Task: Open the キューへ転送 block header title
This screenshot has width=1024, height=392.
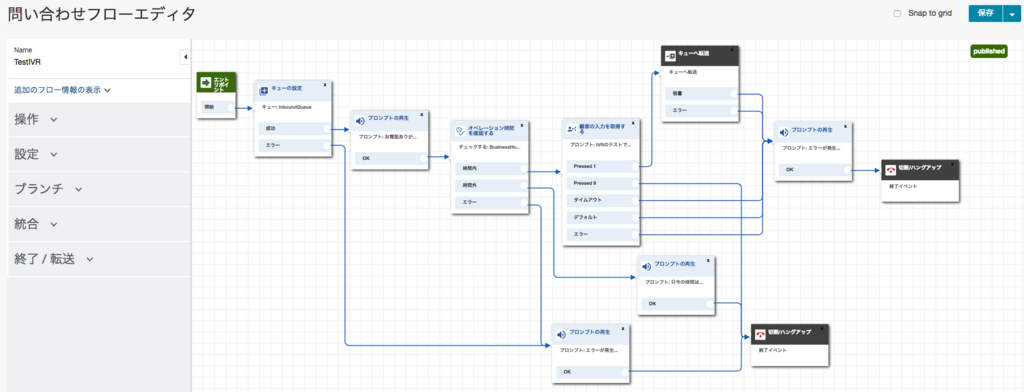Action: pos(693,54)
